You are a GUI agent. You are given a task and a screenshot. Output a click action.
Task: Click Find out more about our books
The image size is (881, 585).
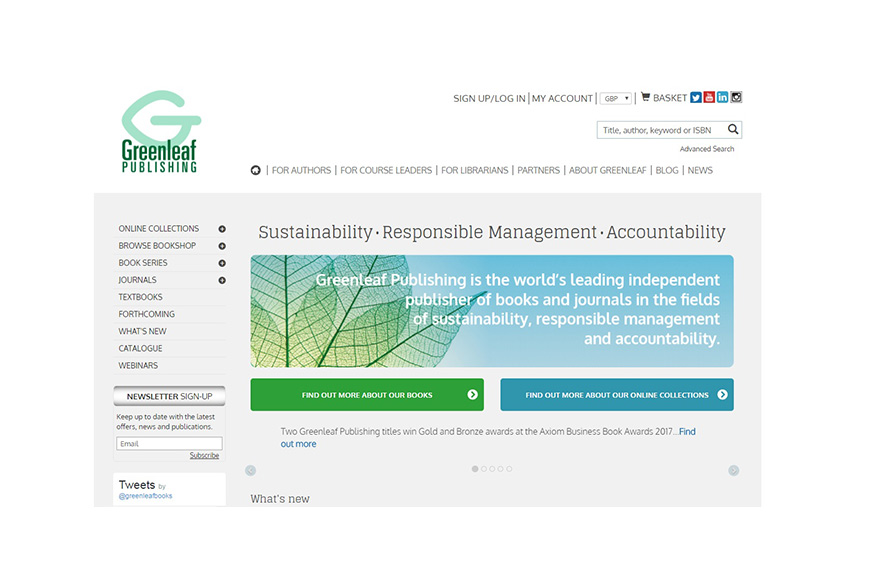click(x=367, y=394)
